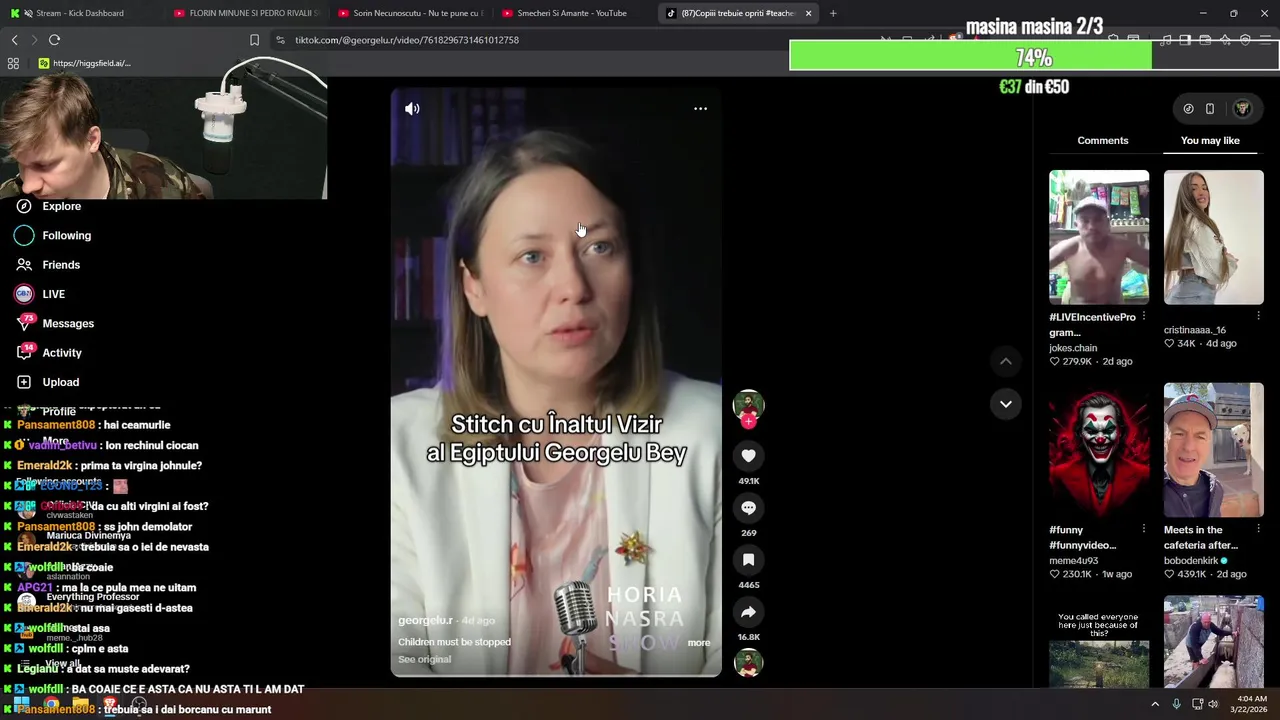Screen dimensions: 1280x720
Task: Visit the bobodenkirk profile link
Action: (1191, 561)
